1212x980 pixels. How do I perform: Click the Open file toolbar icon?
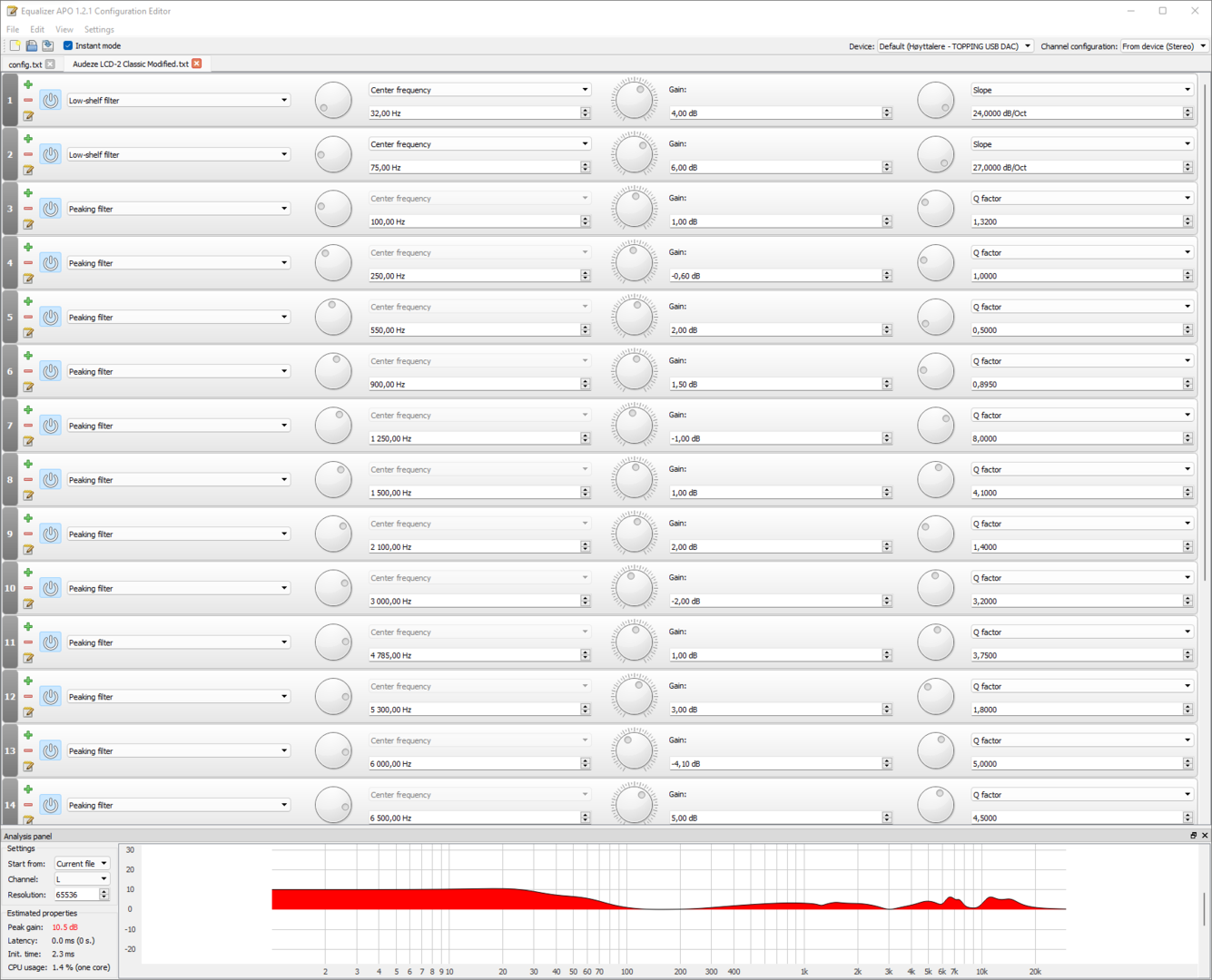pos(31,45)
